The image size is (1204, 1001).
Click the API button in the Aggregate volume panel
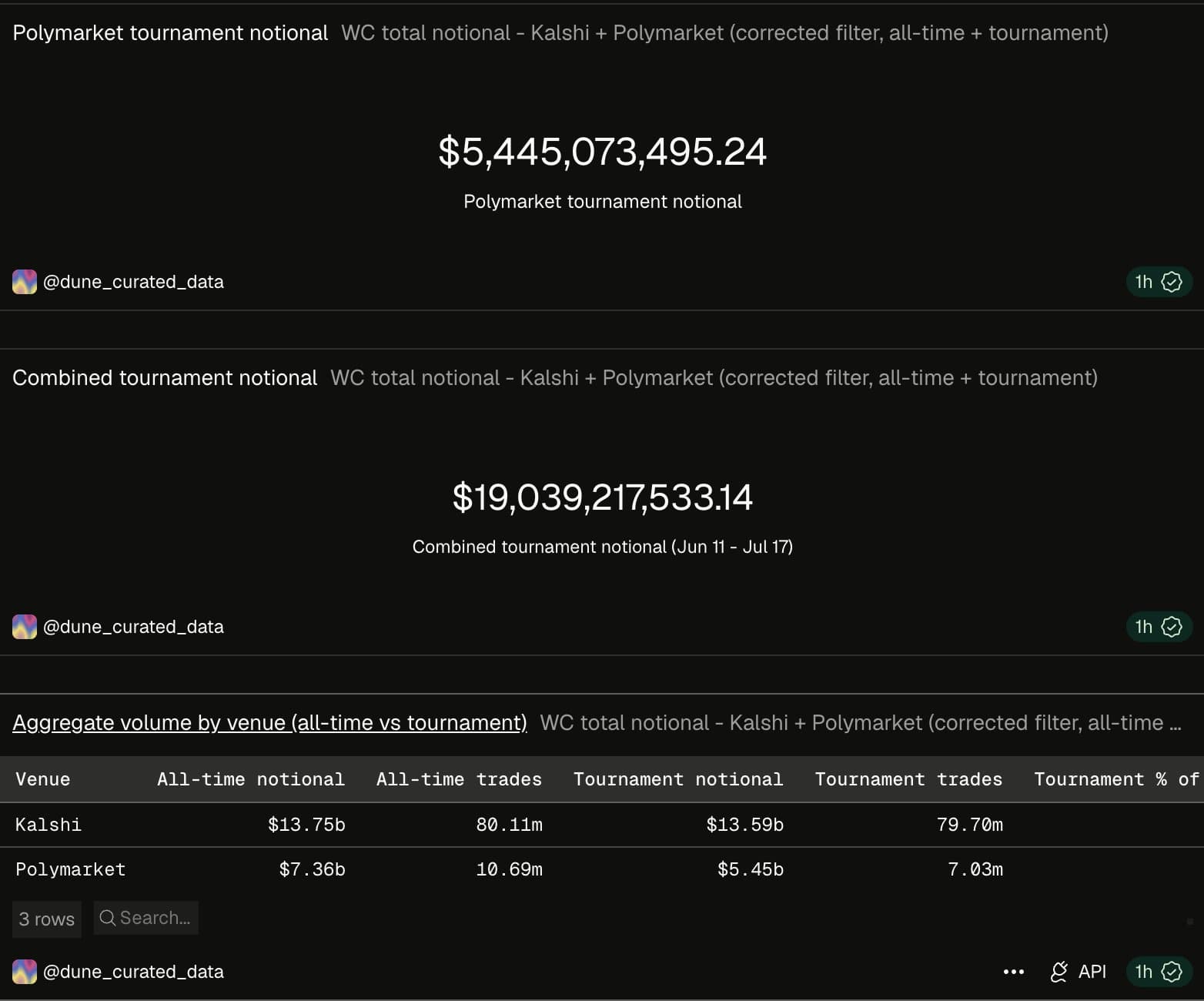click(1078, 972)
